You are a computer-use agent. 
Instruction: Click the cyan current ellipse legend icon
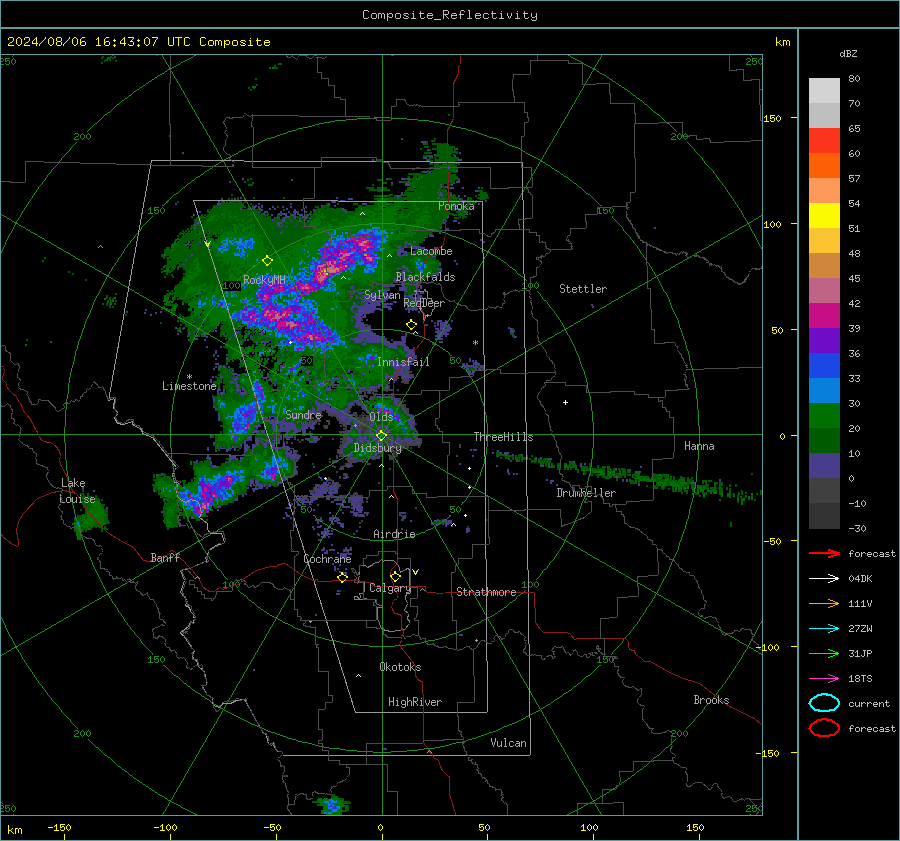(x=824, y=703)
